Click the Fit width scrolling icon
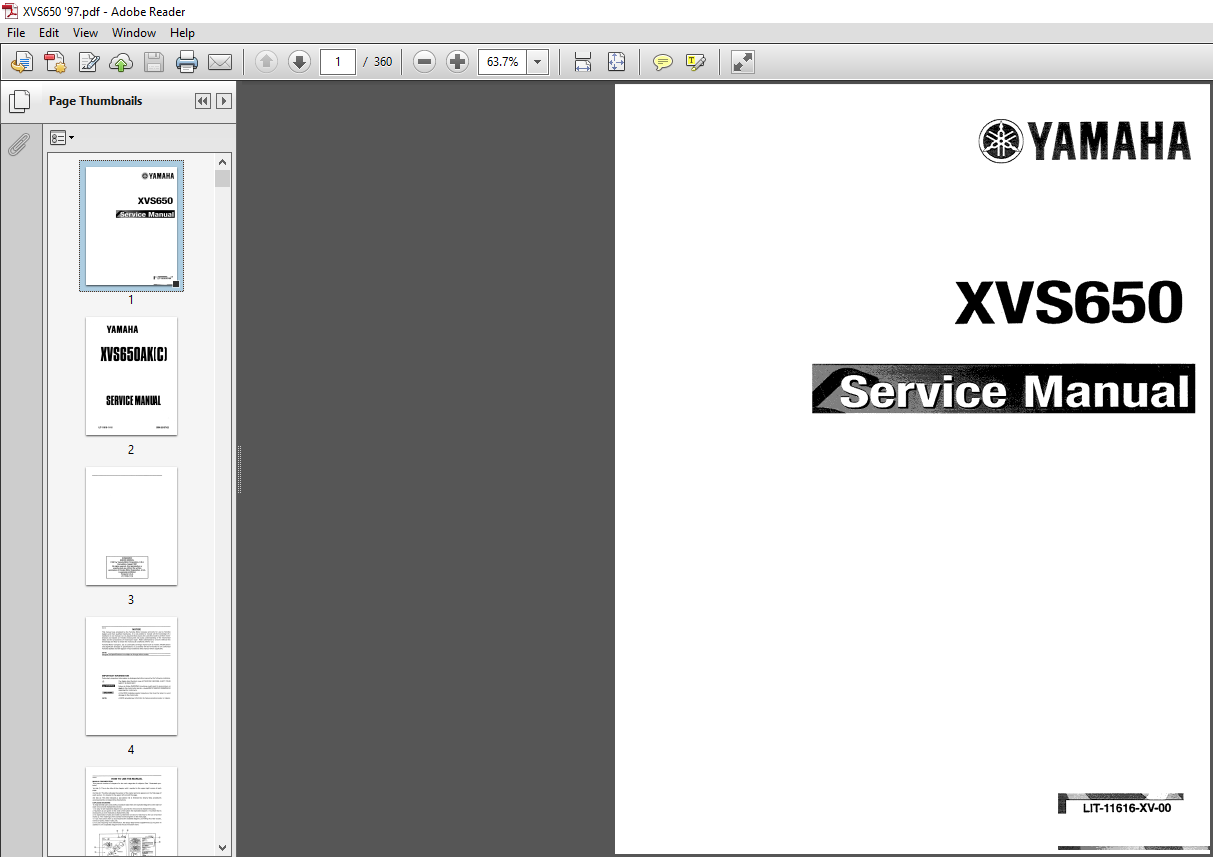This screenshot has height=857, width=1213. (x=583, y=62)
